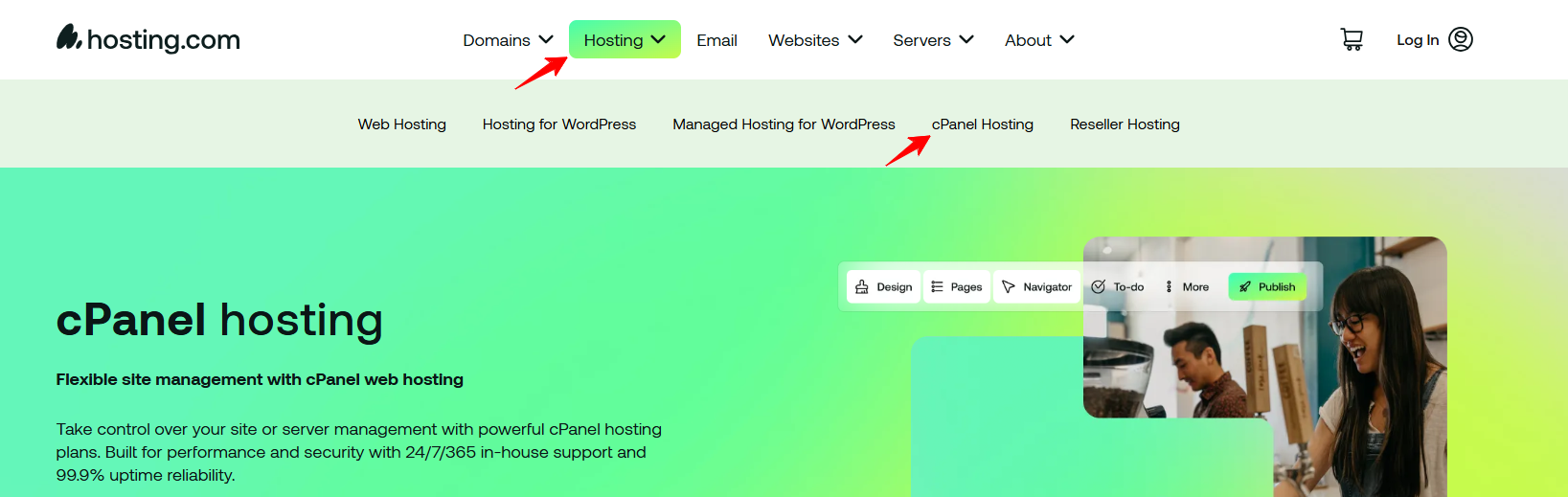
Task: Open the About menu
Action: coord(1039,40)
